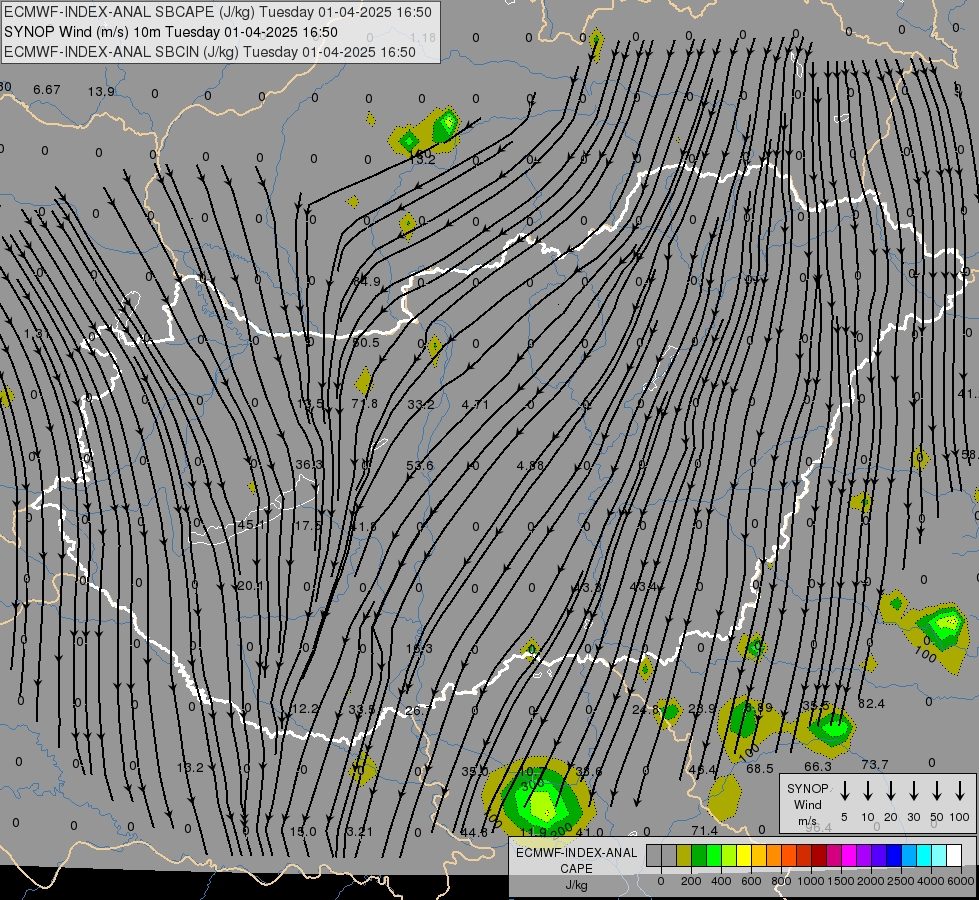The width and height of the screenshot is (979, 900).
Task: Click the 4000 tick on CAPE scale
Action: (x=931, y=881)
